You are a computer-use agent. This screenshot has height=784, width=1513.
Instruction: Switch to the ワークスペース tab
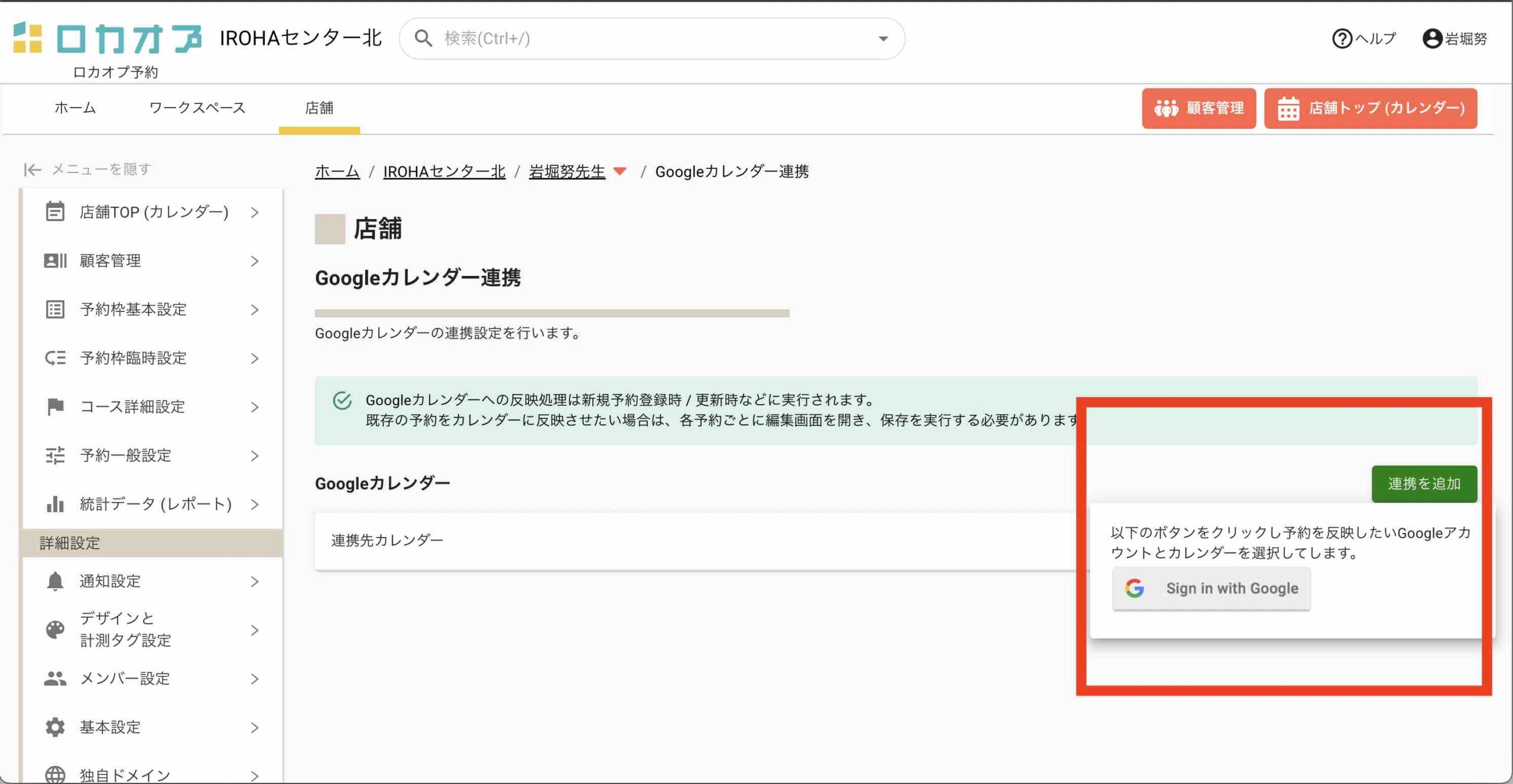click(x=197, y=108)
